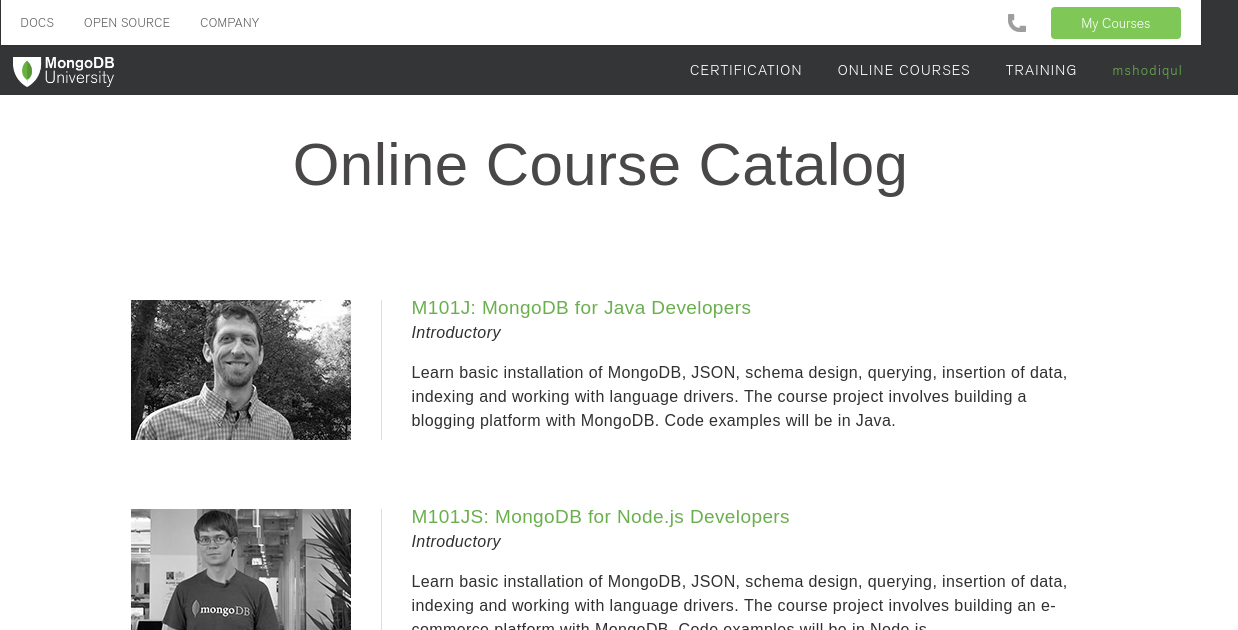This screenshot has height=630, width=1238.
Task: Click the M101J instructor photo thumbnail
Action: (x=241, y=370)
